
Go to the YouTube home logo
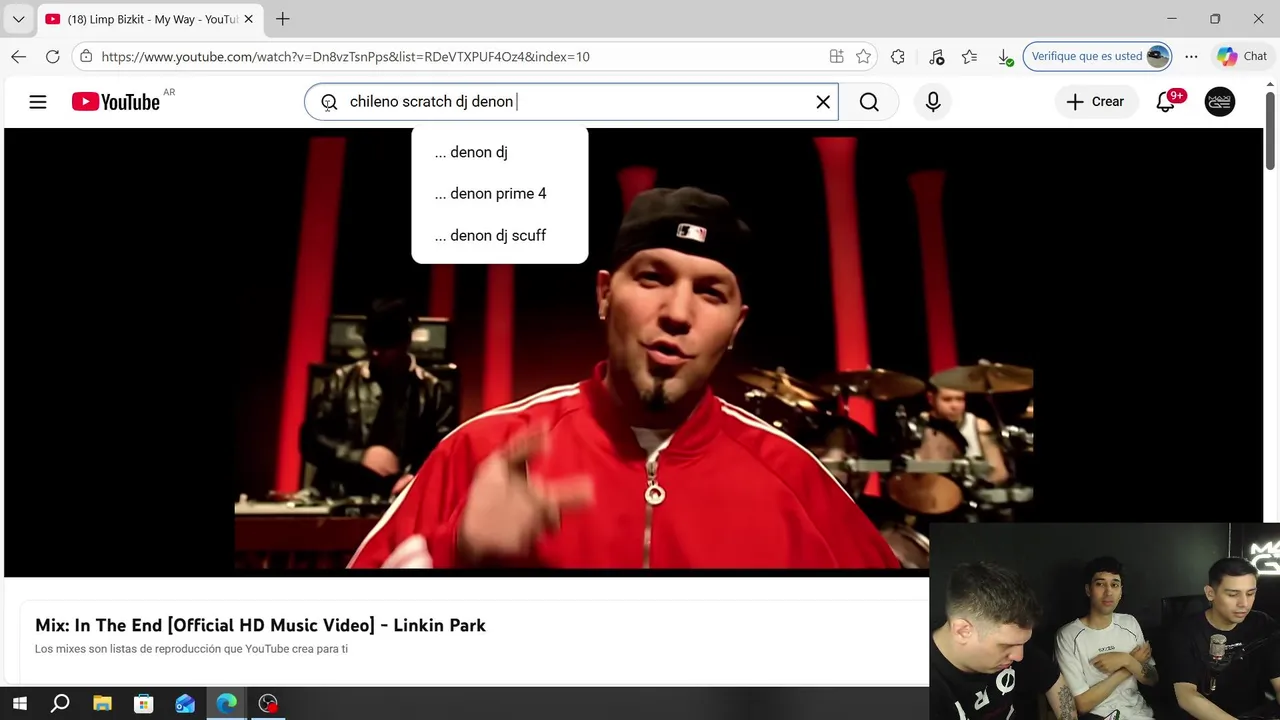116,101
